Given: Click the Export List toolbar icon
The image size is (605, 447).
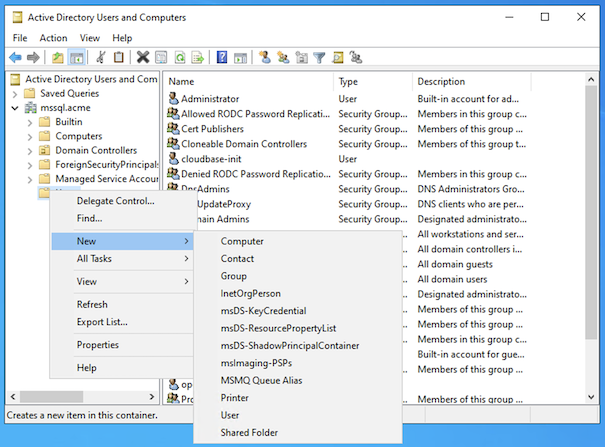Looking at the screenshot, I should (x=198, y=58).
